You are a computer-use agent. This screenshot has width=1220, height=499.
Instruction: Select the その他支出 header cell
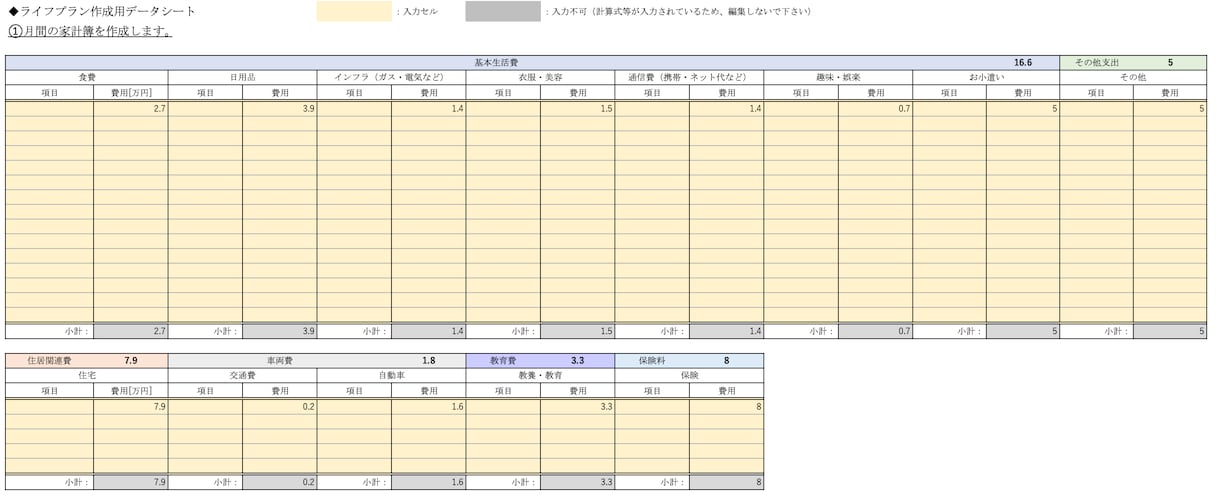click(1097, 62)
